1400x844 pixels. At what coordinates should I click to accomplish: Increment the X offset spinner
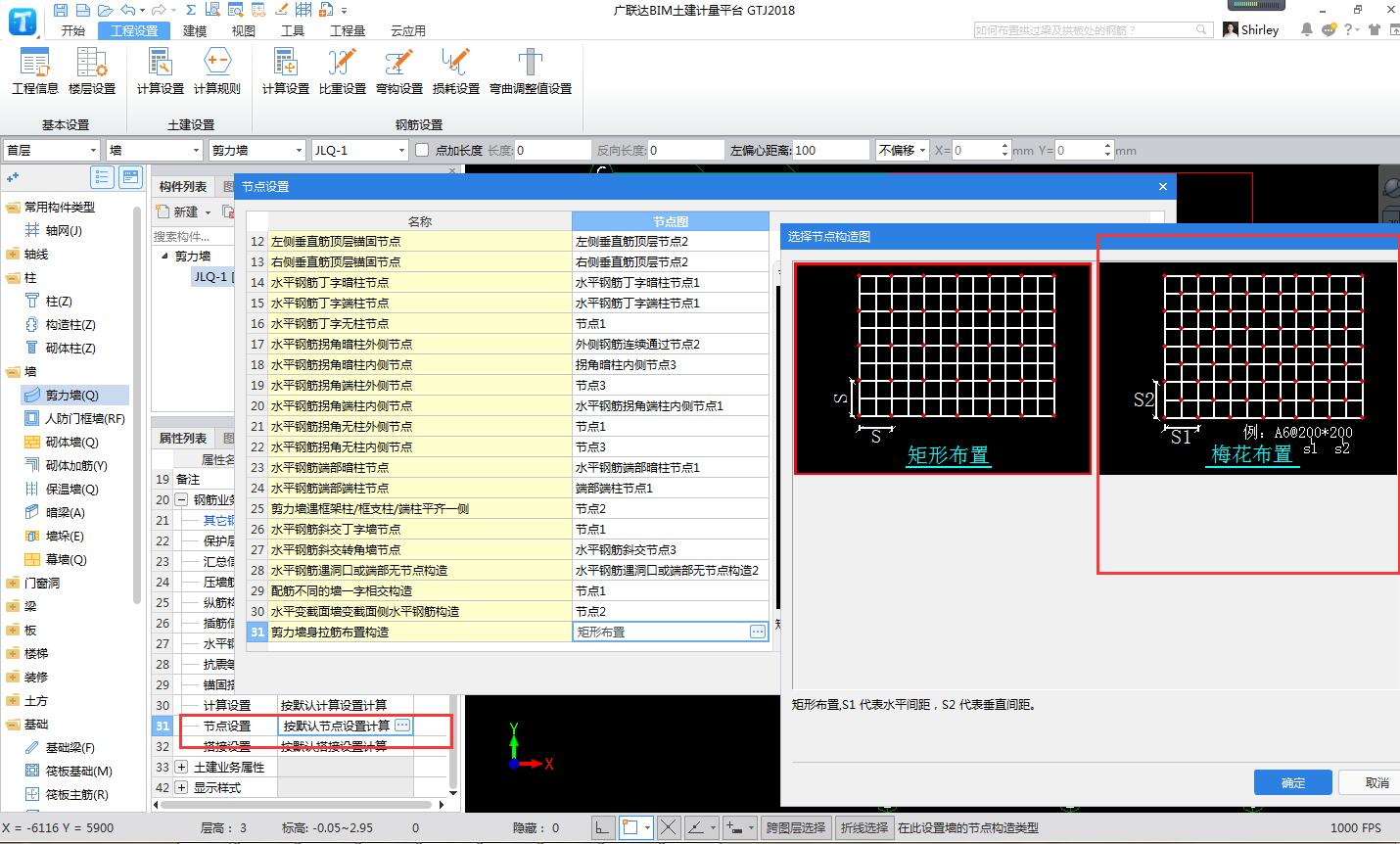click(1004, 146)
